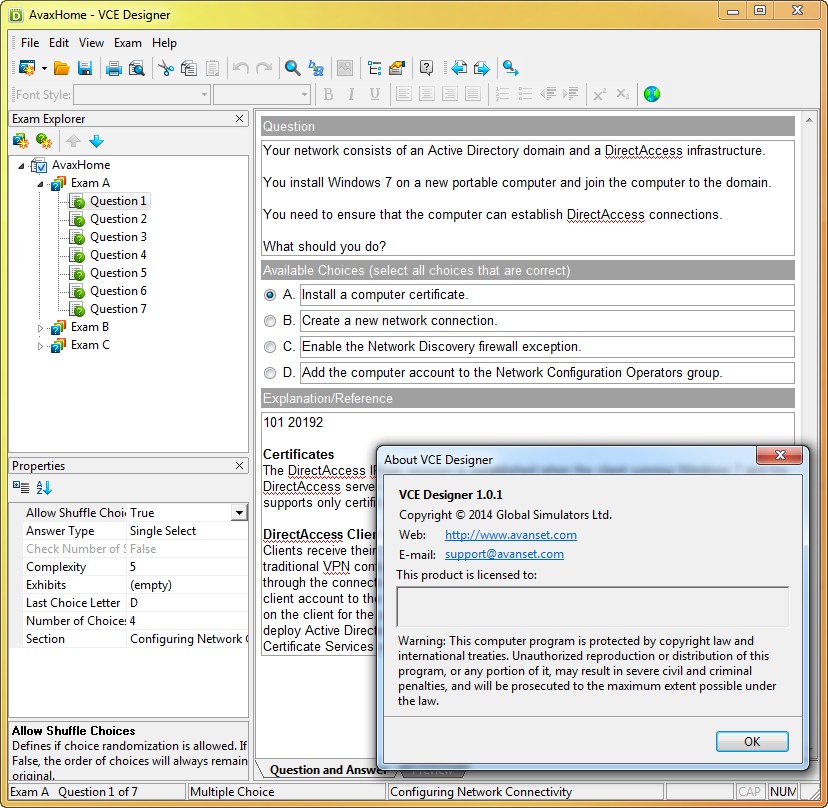Click the licensed-to text box
The width and height of the screenshot is (828, 808).
[x=592, y=606]
